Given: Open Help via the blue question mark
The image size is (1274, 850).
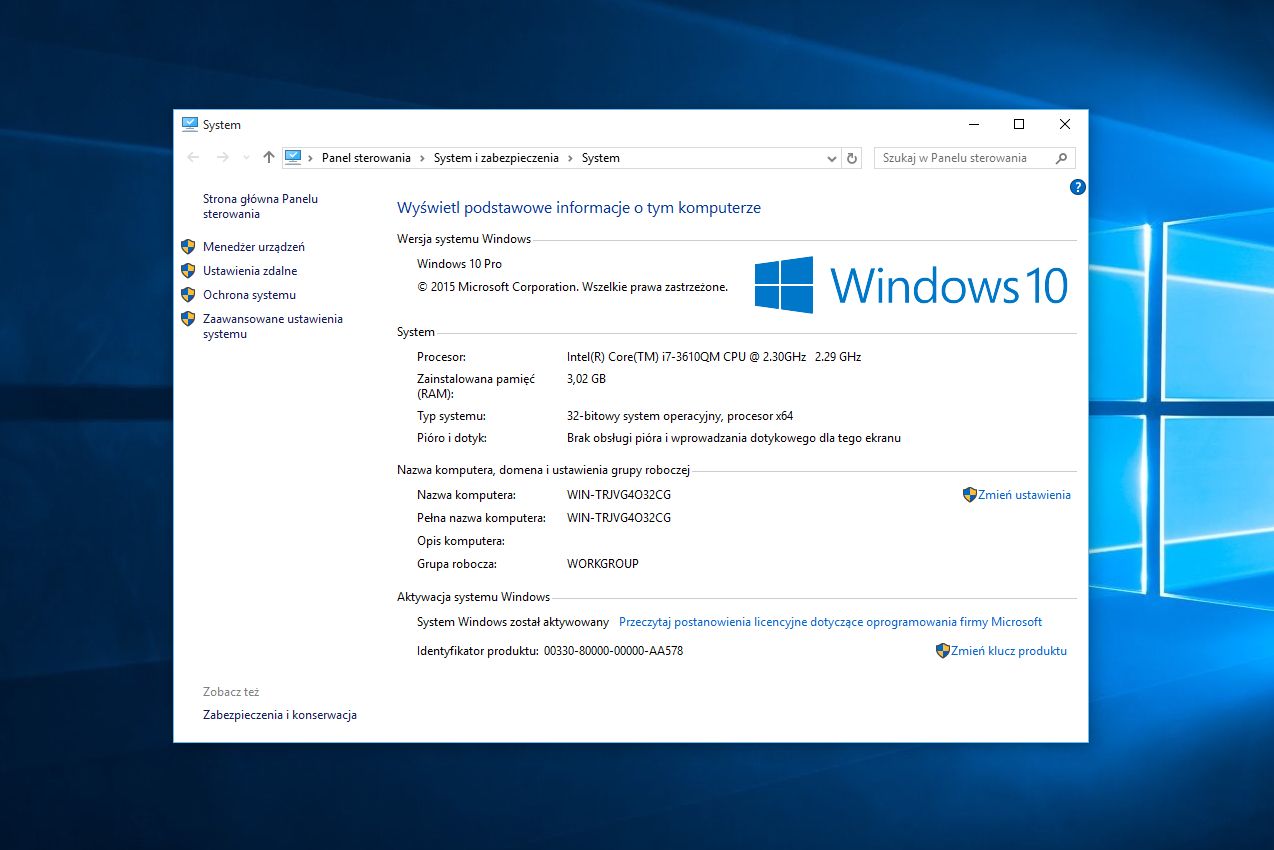Looking at the screenshot, I should pos(1077,187).
